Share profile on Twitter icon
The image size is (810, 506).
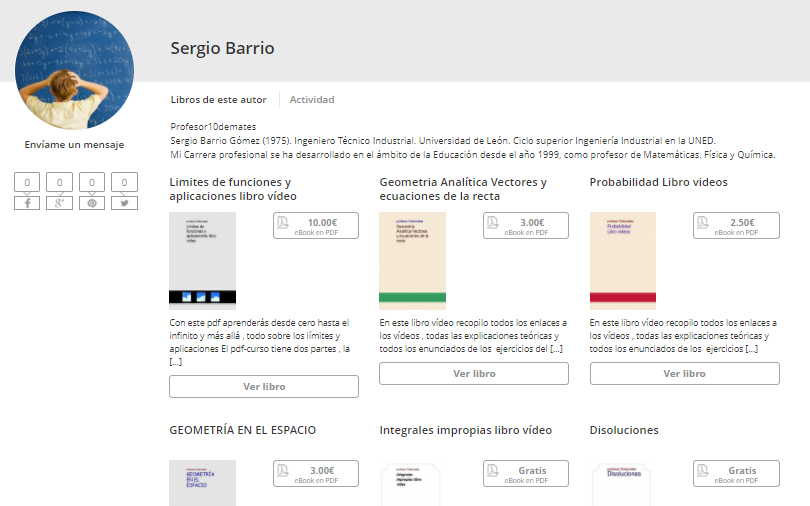click(x=124, y=203)
